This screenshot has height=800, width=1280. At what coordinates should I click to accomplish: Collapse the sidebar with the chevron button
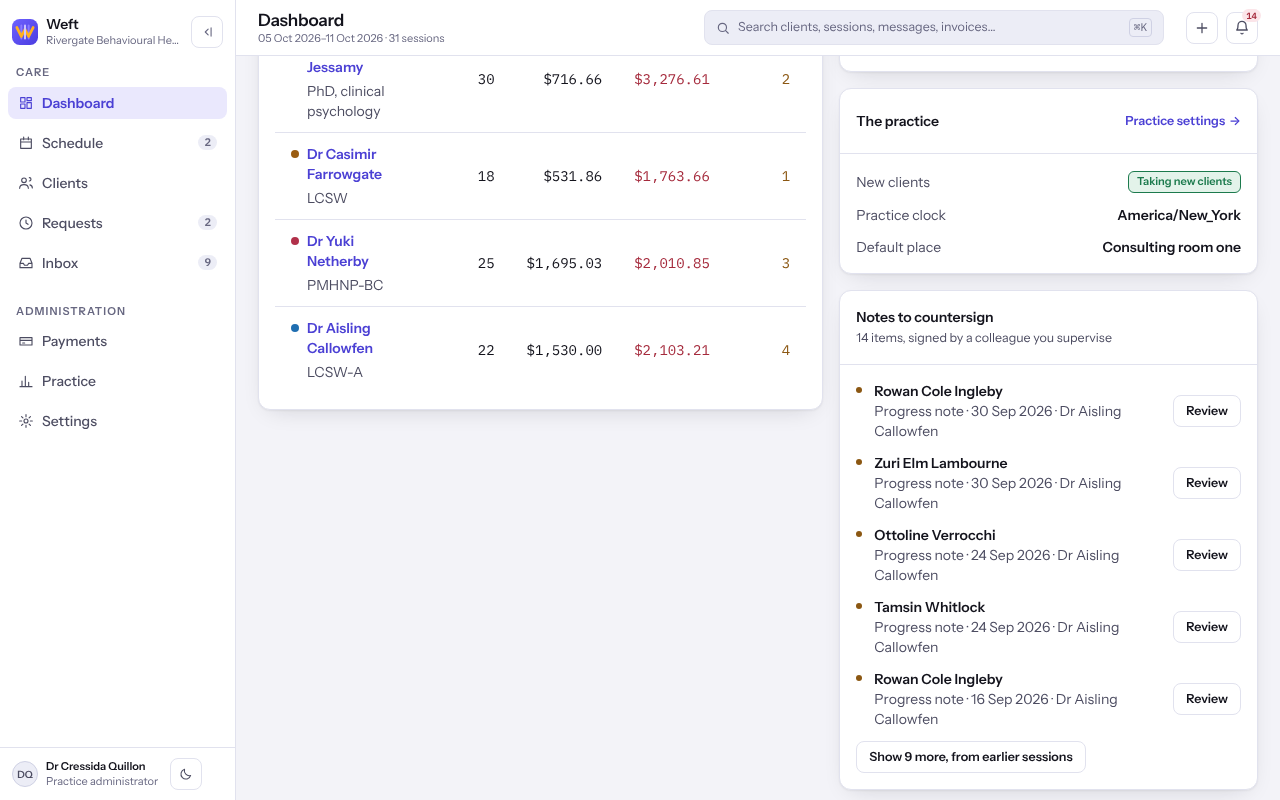[x=207, y=32]
